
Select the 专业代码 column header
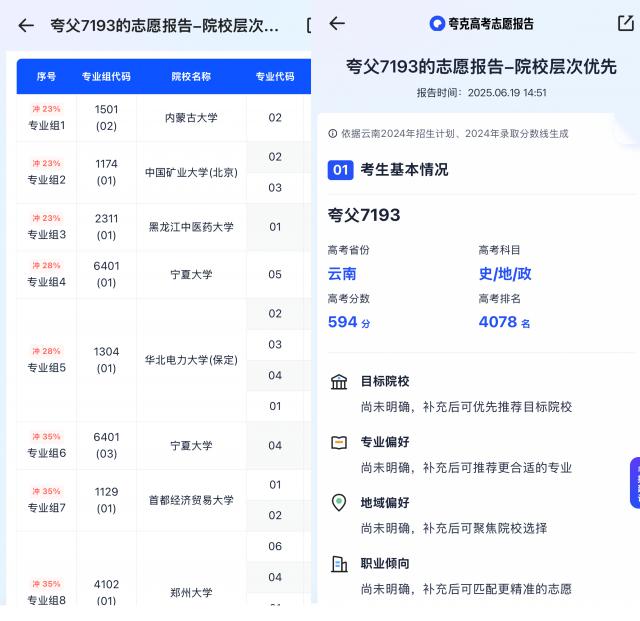[x=275, y=76]
